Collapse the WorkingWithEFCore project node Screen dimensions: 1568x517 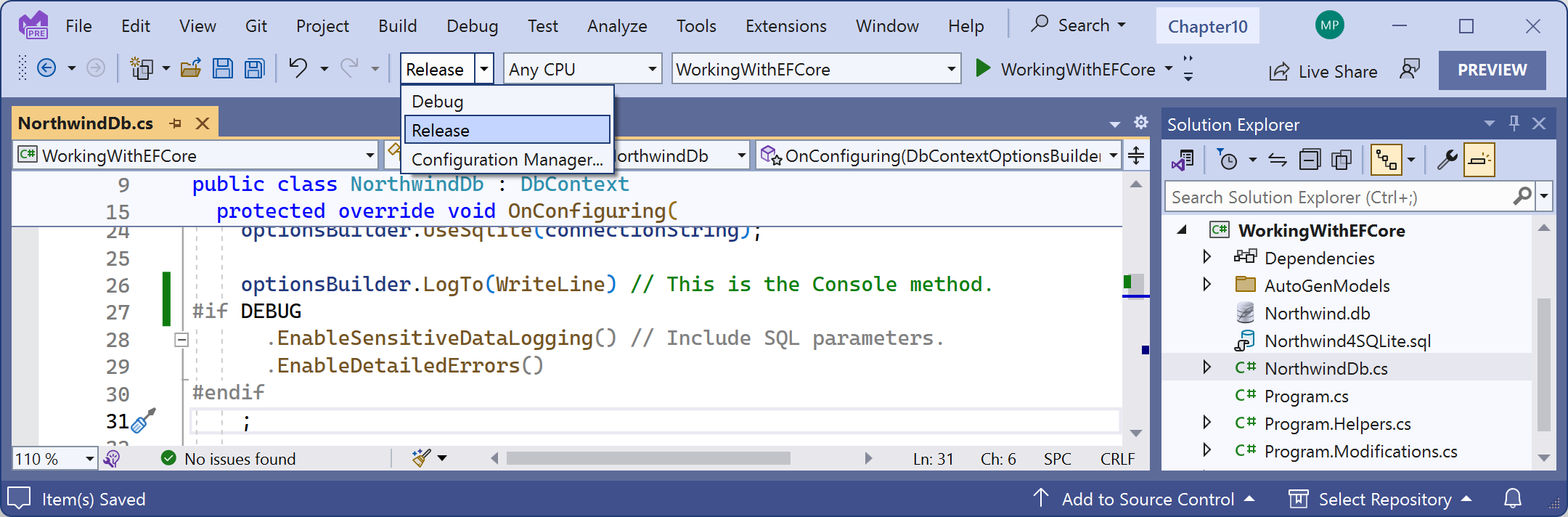(1182, 229)
